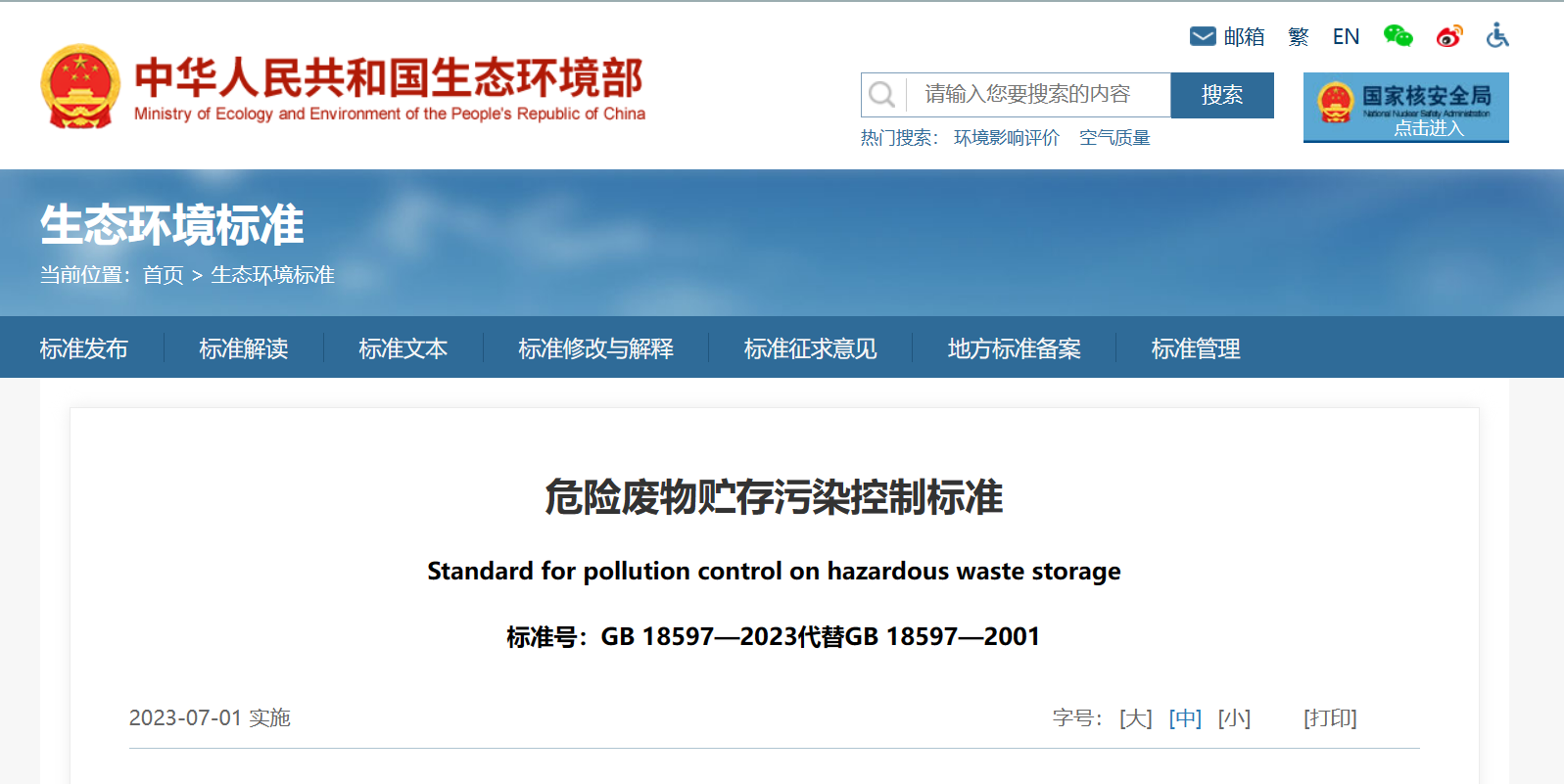Set font size to 中 (medium)
1564x784 pixels.
1185,718
